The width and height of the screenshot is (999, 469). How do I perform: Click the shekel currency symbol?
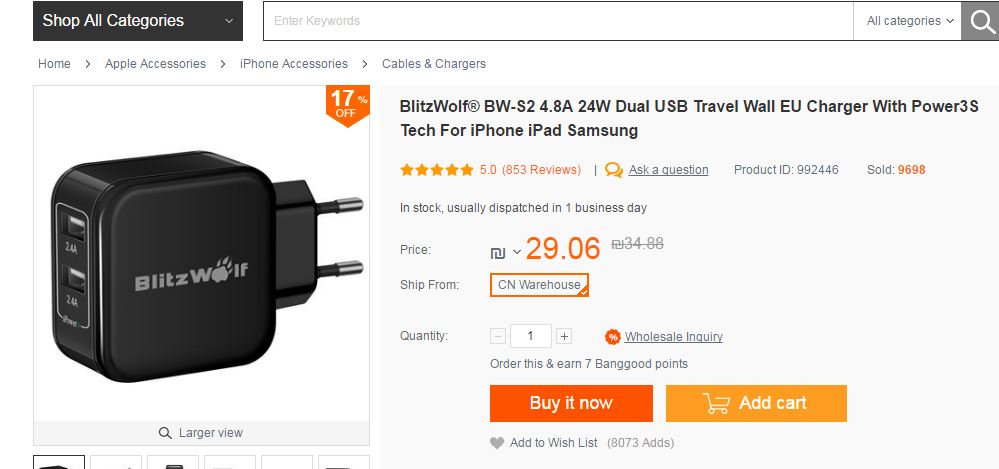498,253
